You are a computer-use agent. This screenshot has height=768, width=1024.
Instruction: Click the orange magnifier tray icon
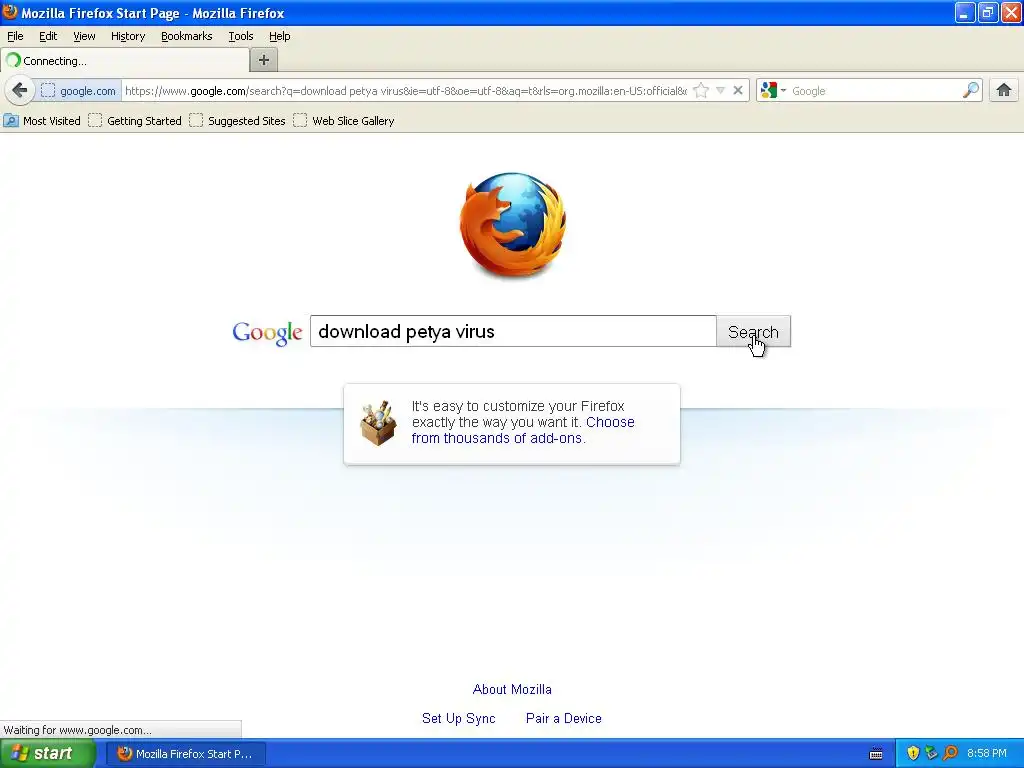pos(950,753)
